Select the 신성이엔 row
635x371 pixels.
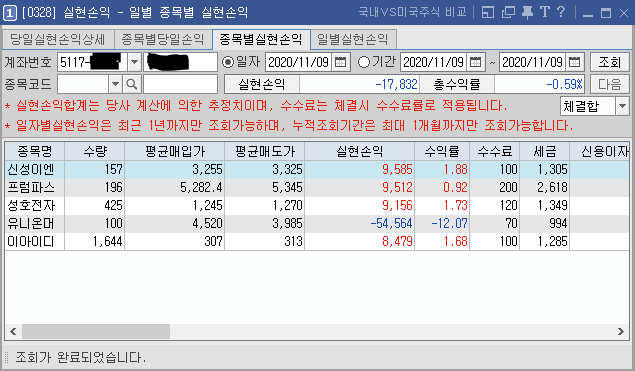coord(317,170)
